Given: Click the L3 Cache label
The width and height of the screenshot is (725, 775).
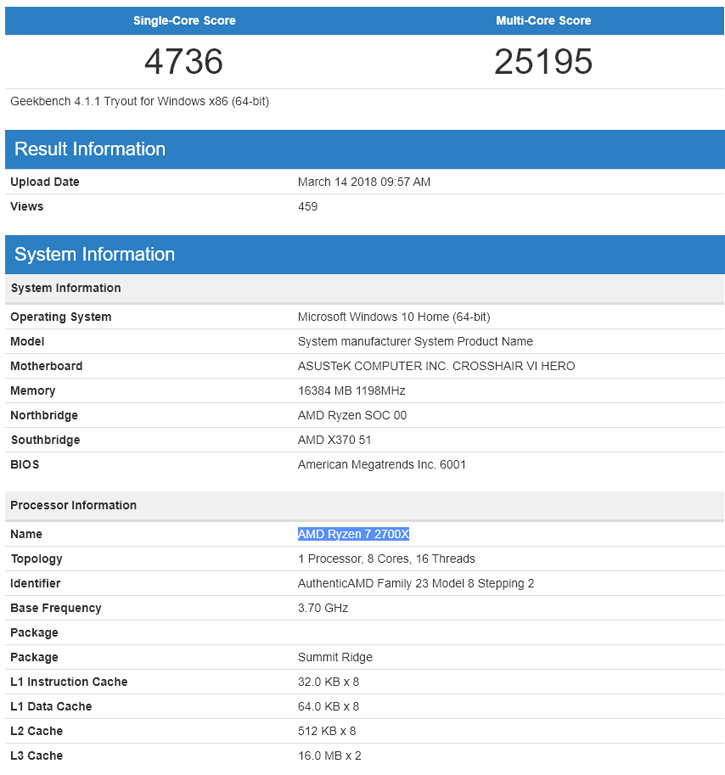Looking at the screenshot, I should (37, 756).
